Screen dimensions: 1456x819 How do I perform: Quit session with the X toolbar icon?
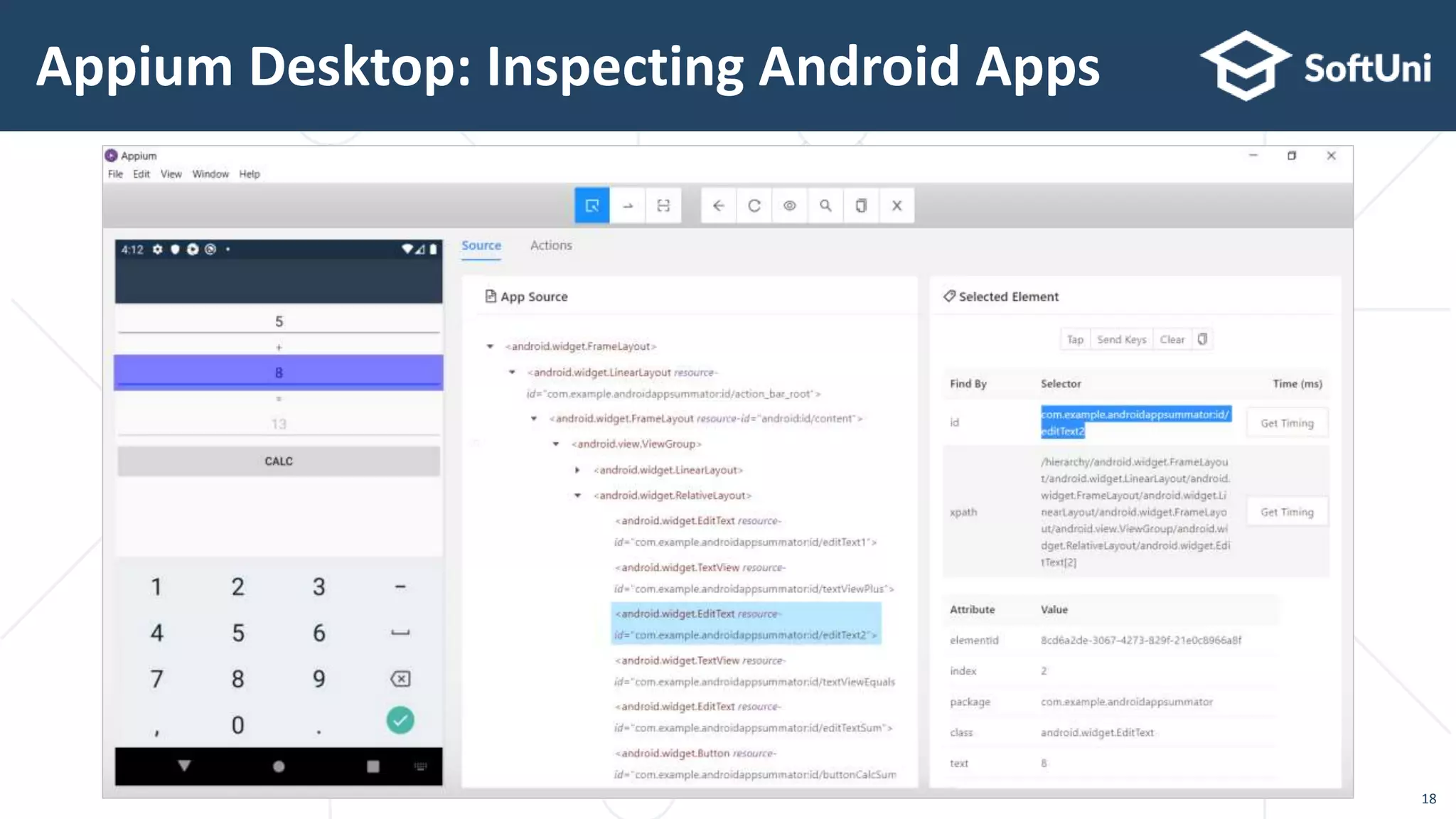coord(896,205)
